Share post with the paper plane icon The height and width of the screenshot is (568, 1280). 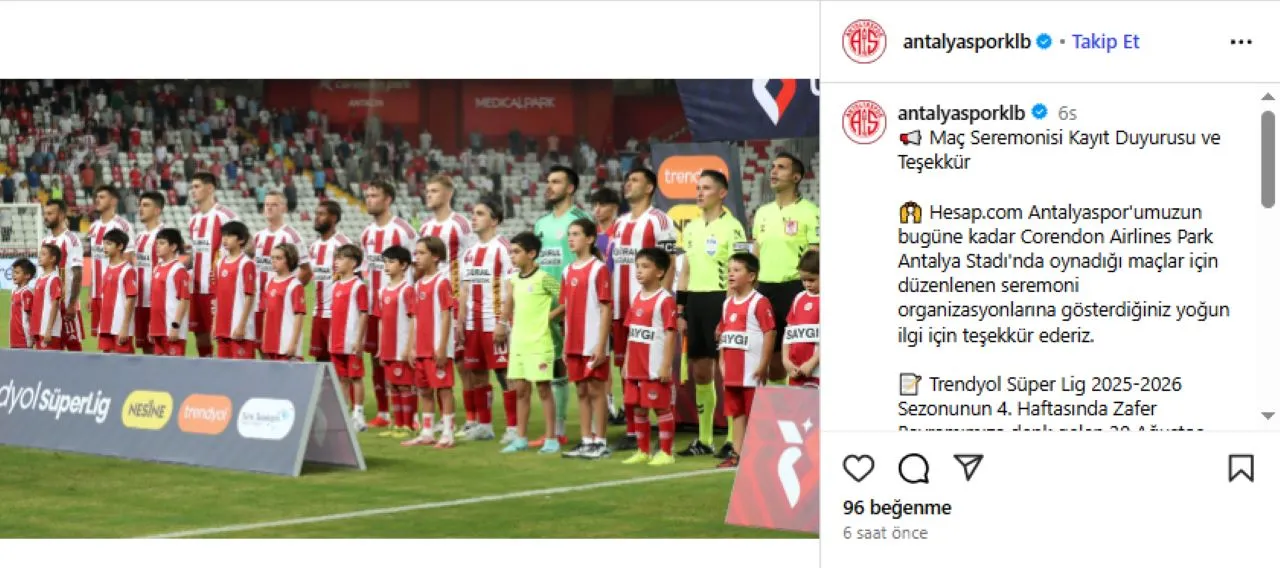click(967, 467)
